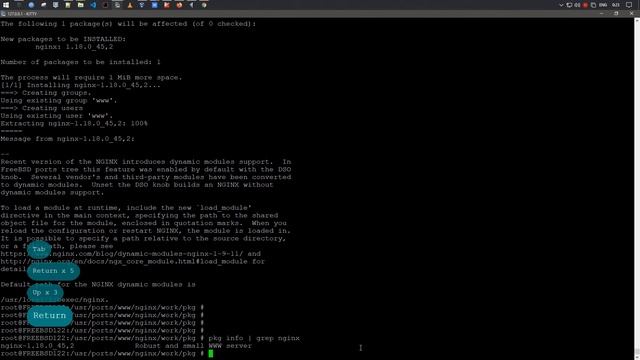Image resolution: width=640 pixels, height=360 pixels.
Task: Click "[1/1] Installing nginx-1.18.0_45,2..." line
Action: pyautogui.click(x=80, y=85)
